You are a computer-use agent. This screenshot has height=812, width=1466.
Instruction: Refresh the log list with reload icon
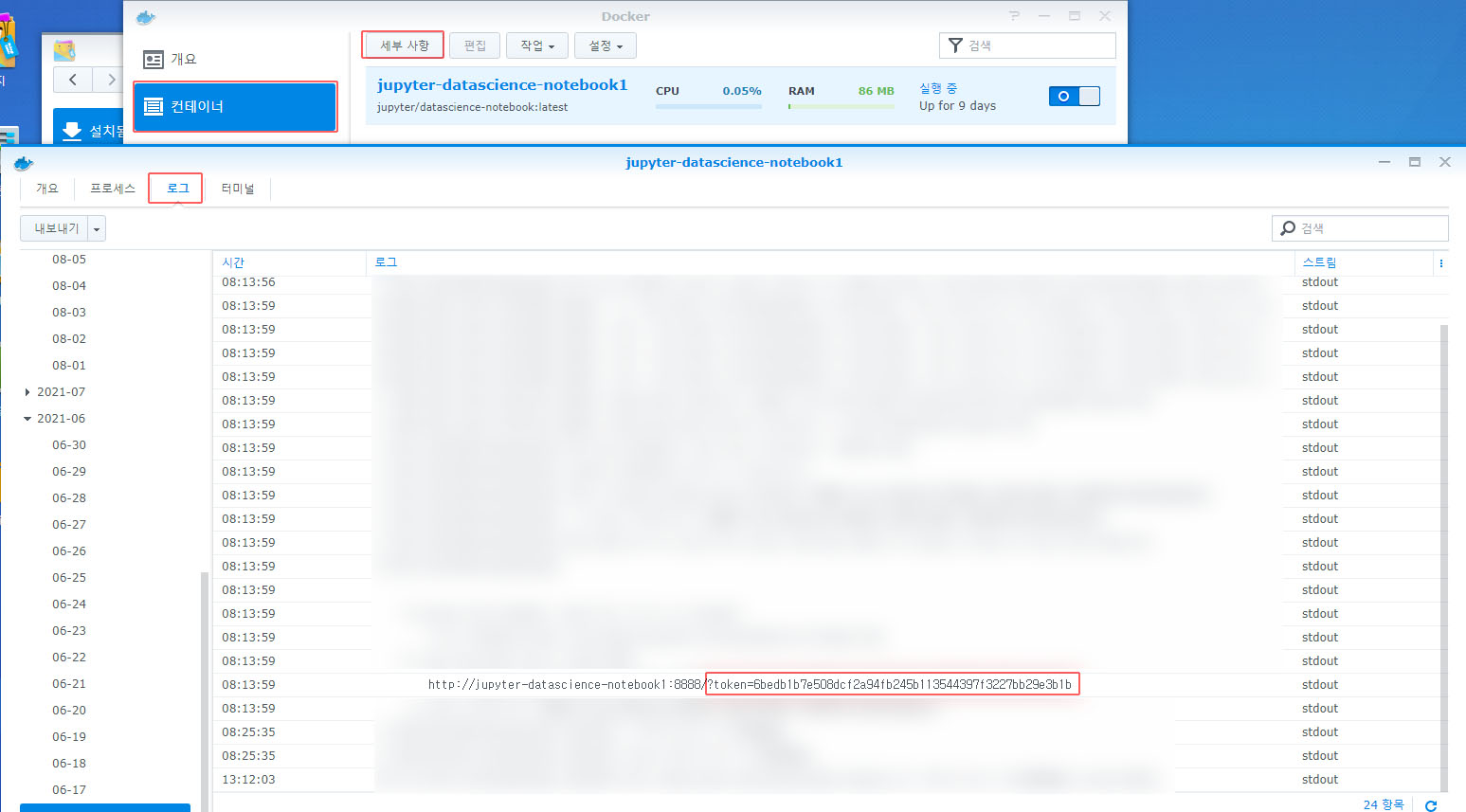coord(1431,805)
